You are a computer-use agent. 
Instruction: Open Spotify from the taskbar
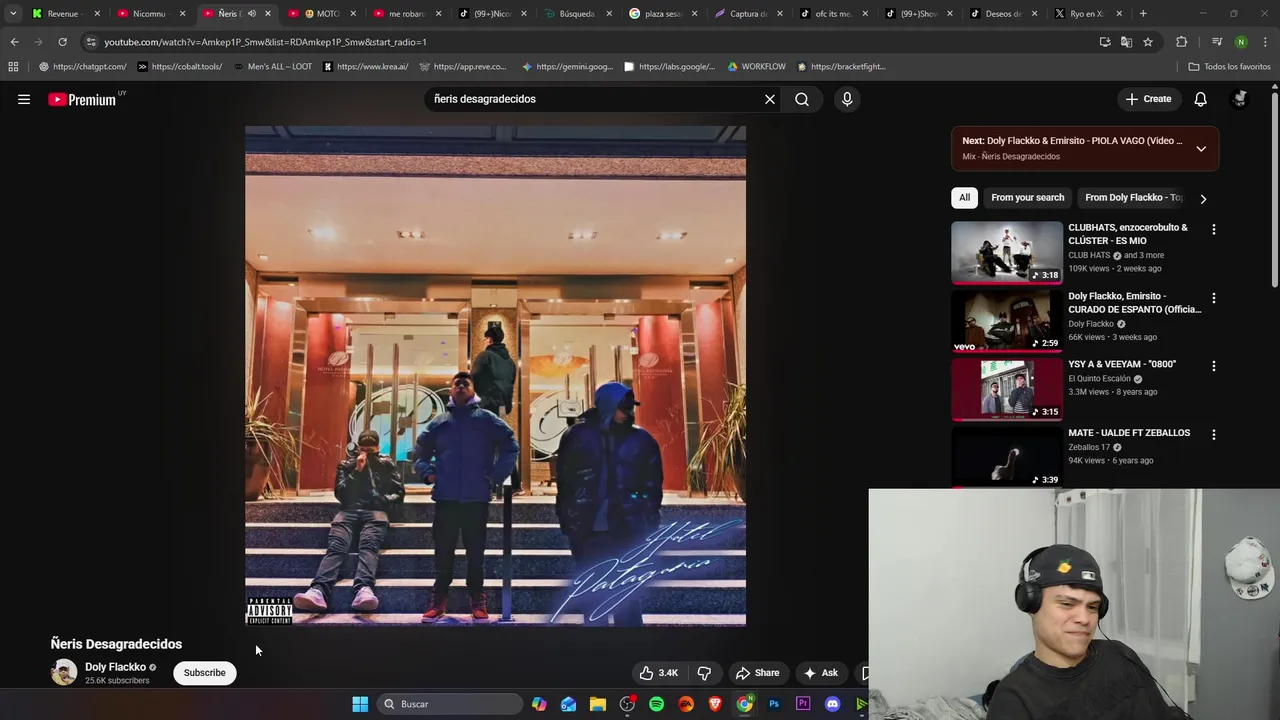[656, 704]
